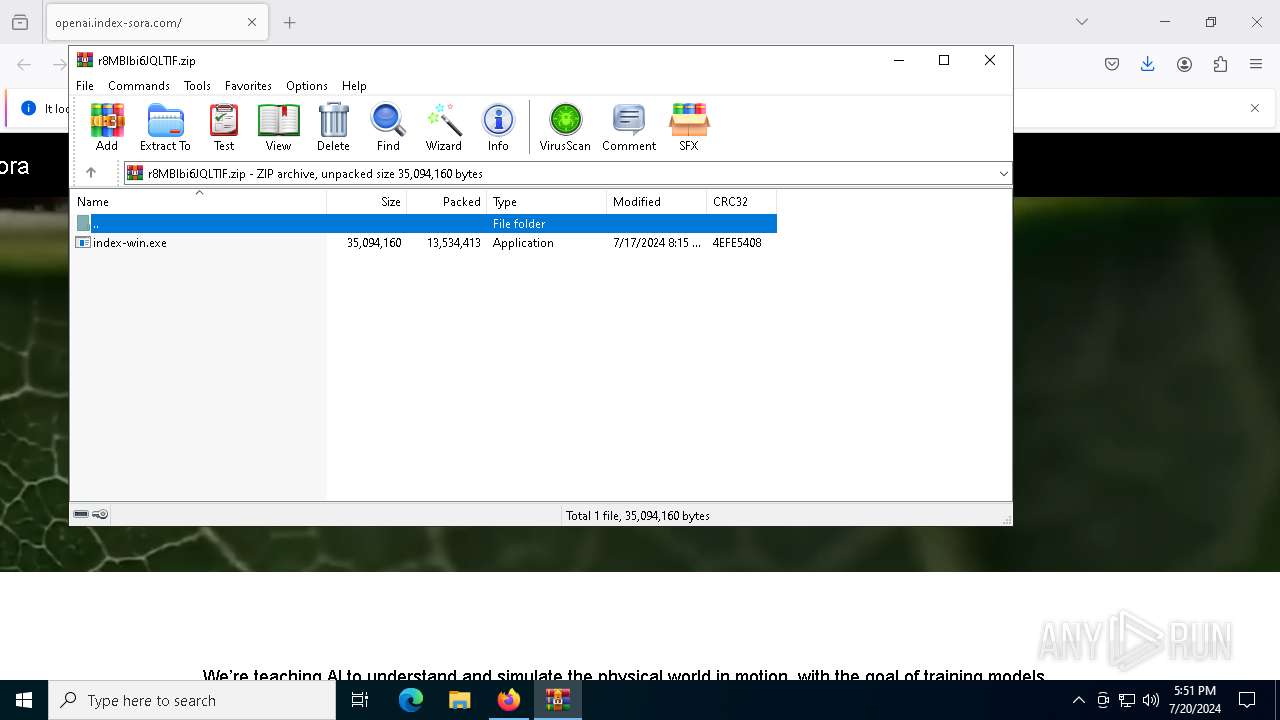Open Firefox list all tabs dropdown
1280x720 pixels.
(1081, 22)
